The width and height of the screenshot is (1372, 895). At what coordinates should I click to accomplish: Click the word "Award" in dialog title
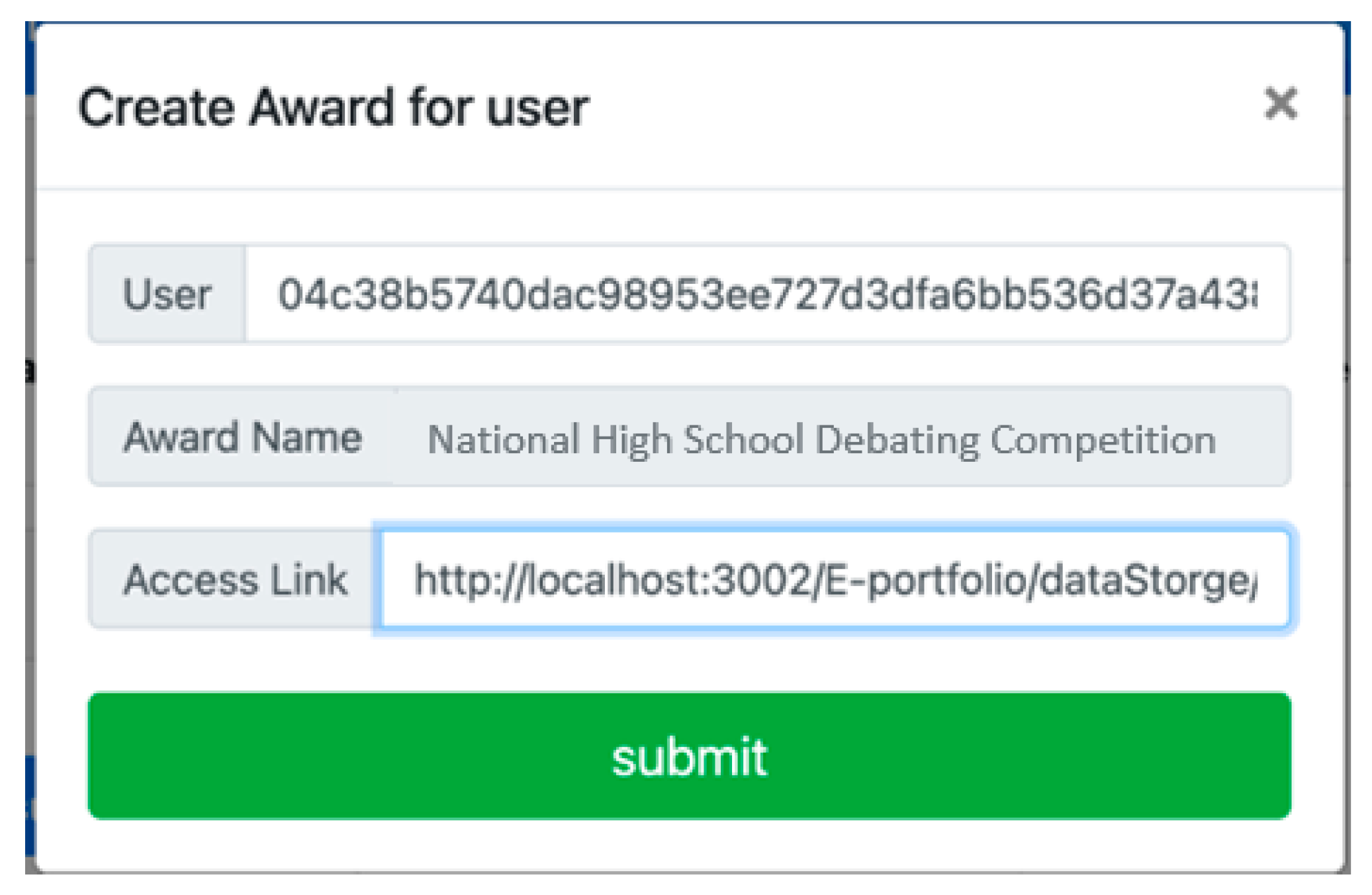(322, 107)
